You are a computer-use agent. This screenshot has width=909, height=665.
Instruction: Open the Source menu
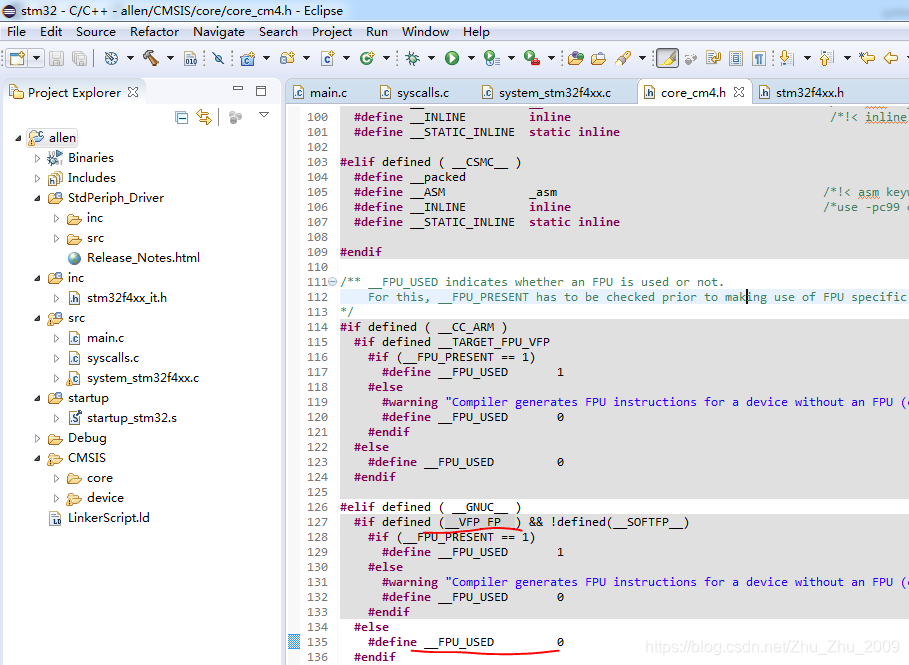click(96, 32)
